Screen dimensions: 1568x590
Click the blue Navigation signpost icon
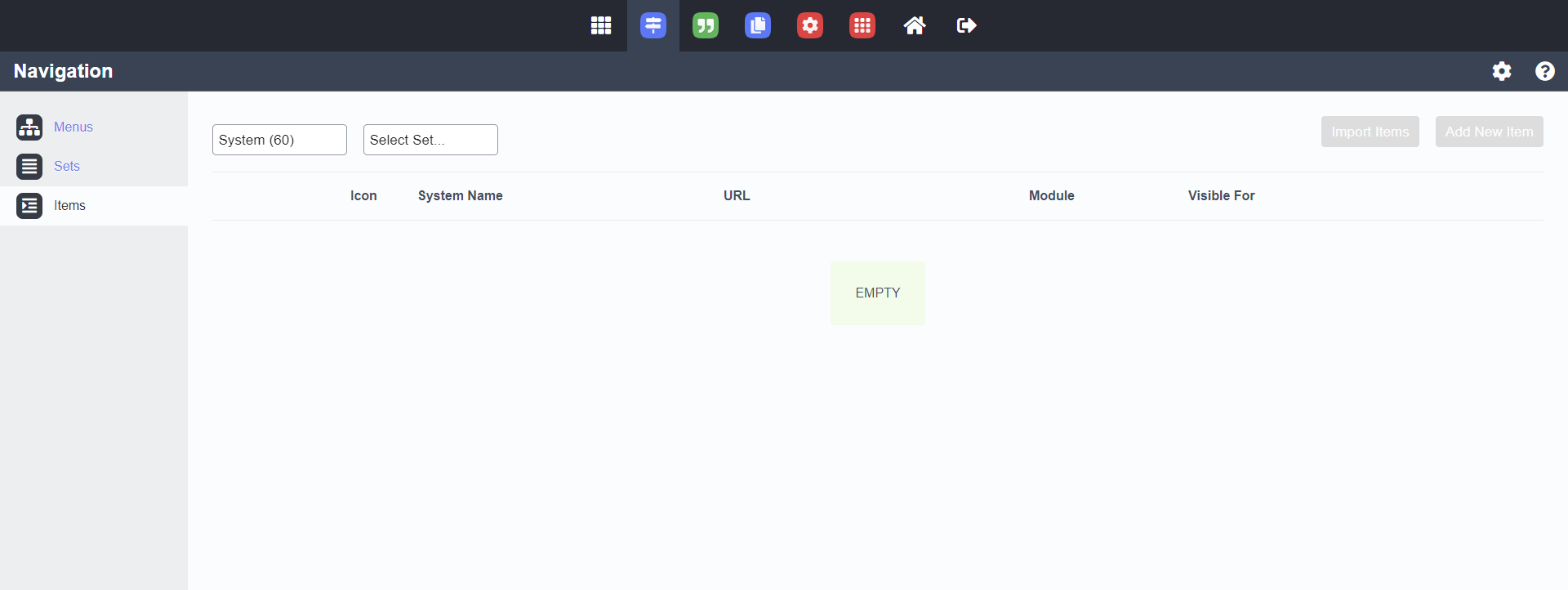pos(653,25)
